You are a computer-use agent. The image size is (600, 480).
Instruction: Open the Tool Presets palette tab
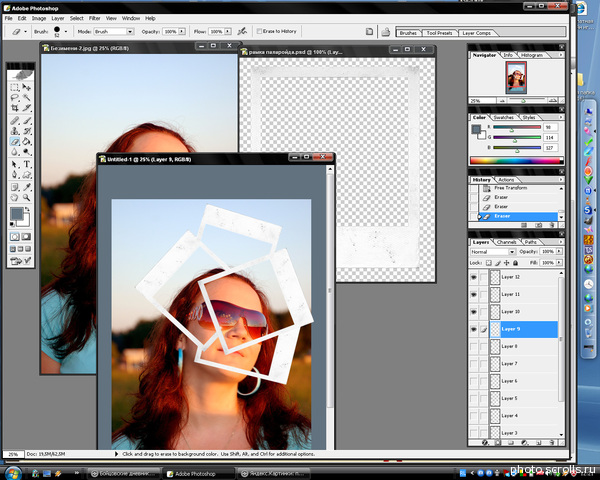[439, 33]
